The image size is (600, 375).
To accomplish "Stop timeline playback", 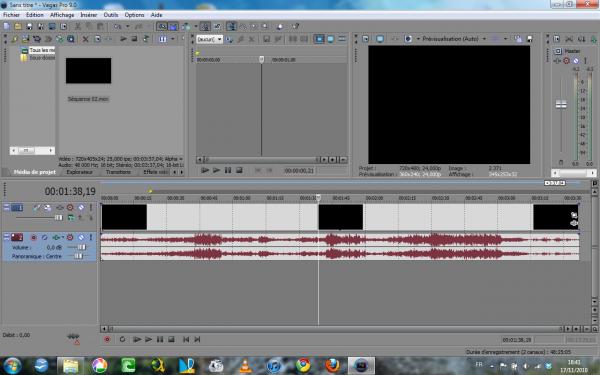I will point(171,339).
